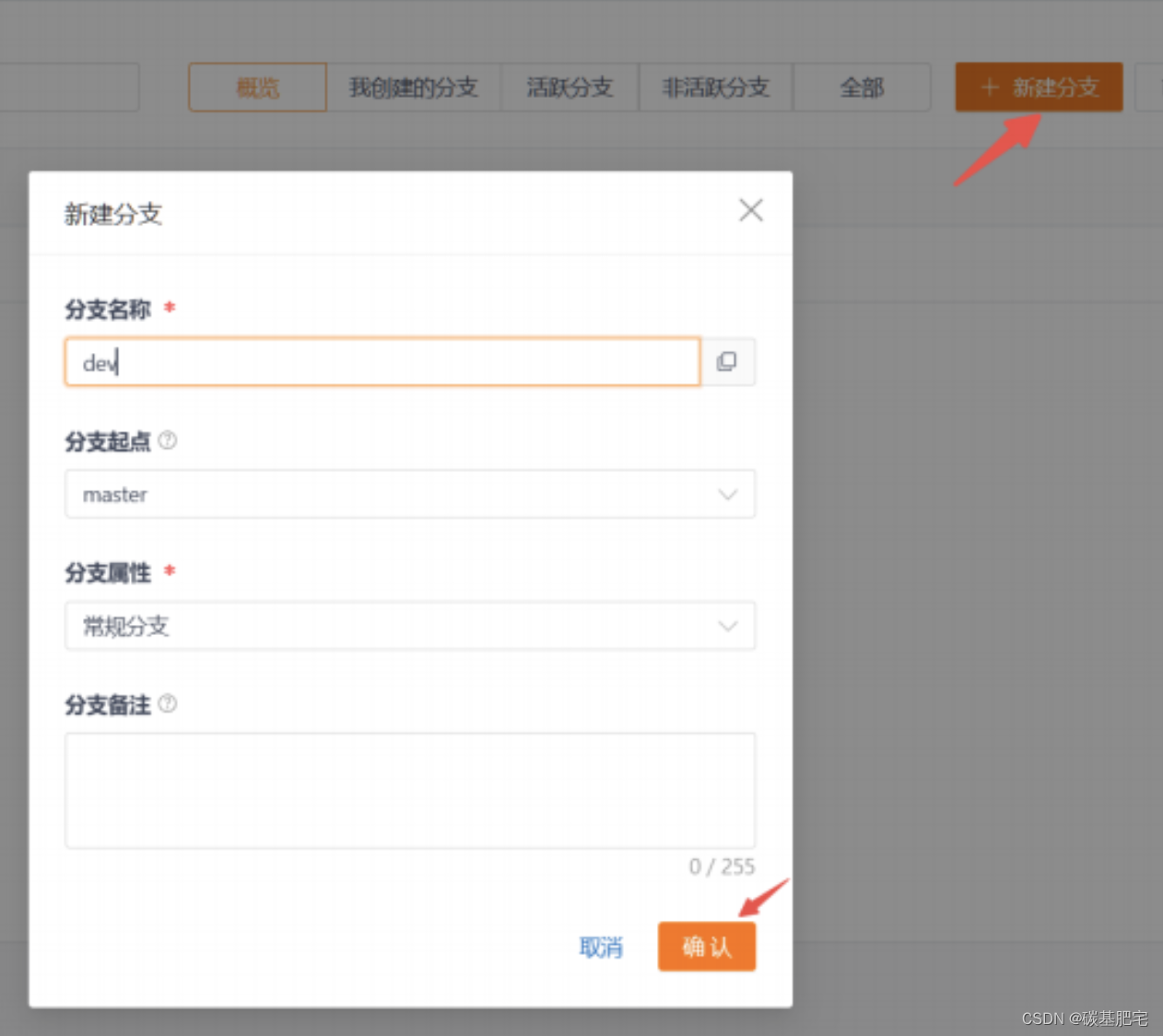Close the 新建分支 dialog
1163x1036 pixels.
click(x=751, y=210)
